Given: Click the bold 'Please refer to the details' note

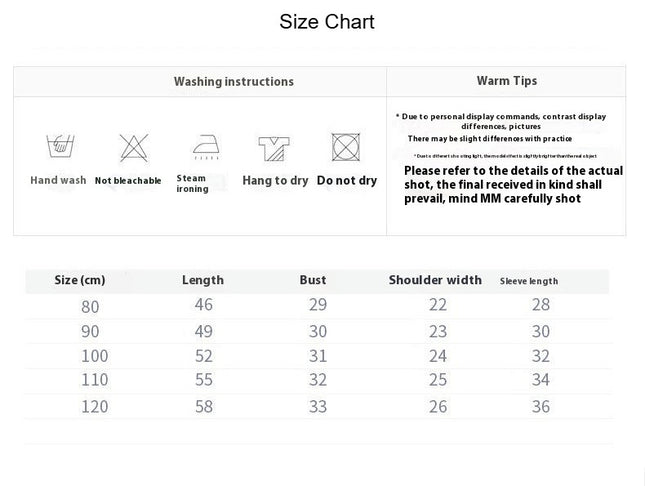Looking at the screenshot, I should coord(513,184).
